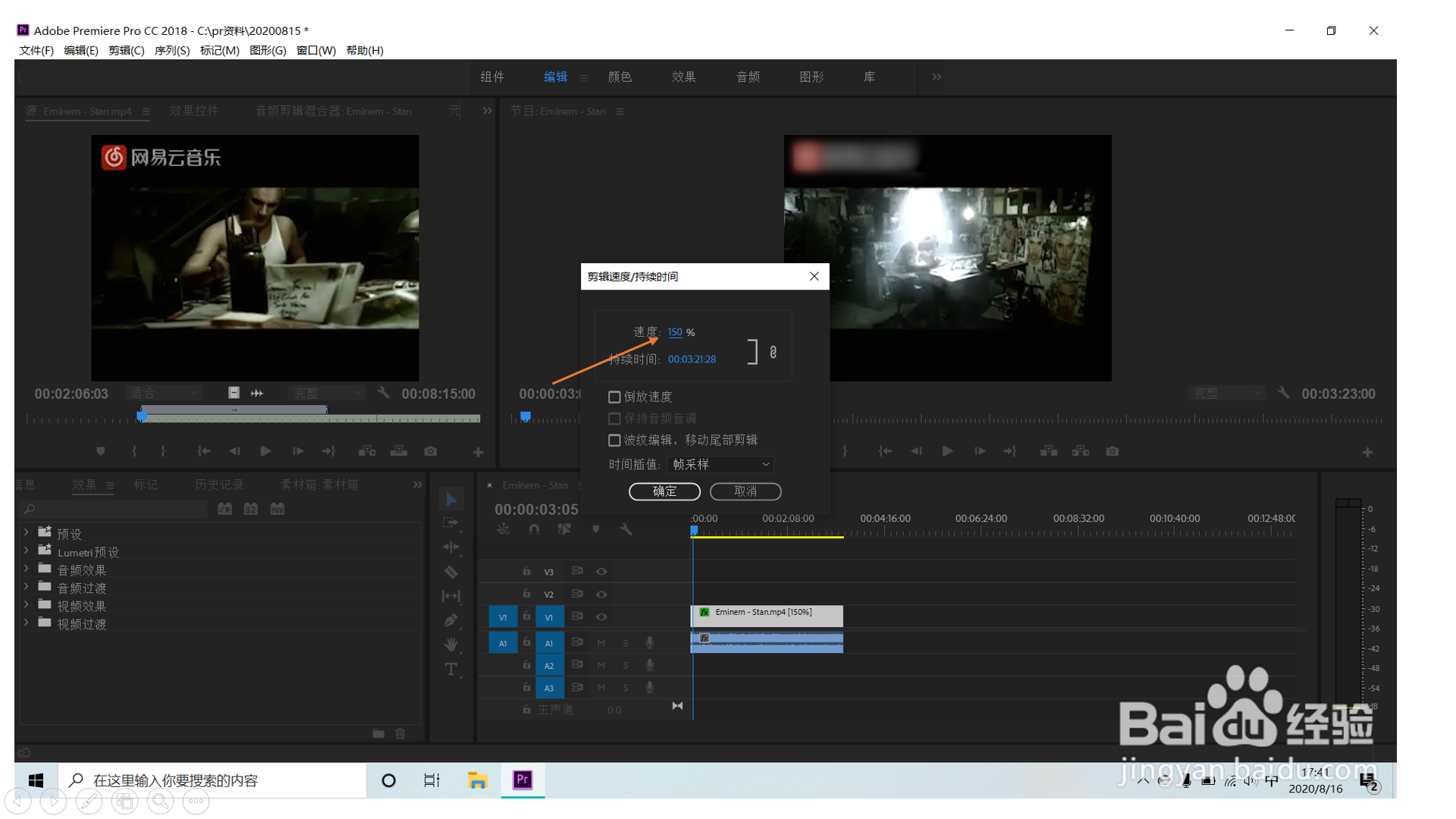
Task: Click the duration value 00:03:21:28
Action: click(692, 359)
